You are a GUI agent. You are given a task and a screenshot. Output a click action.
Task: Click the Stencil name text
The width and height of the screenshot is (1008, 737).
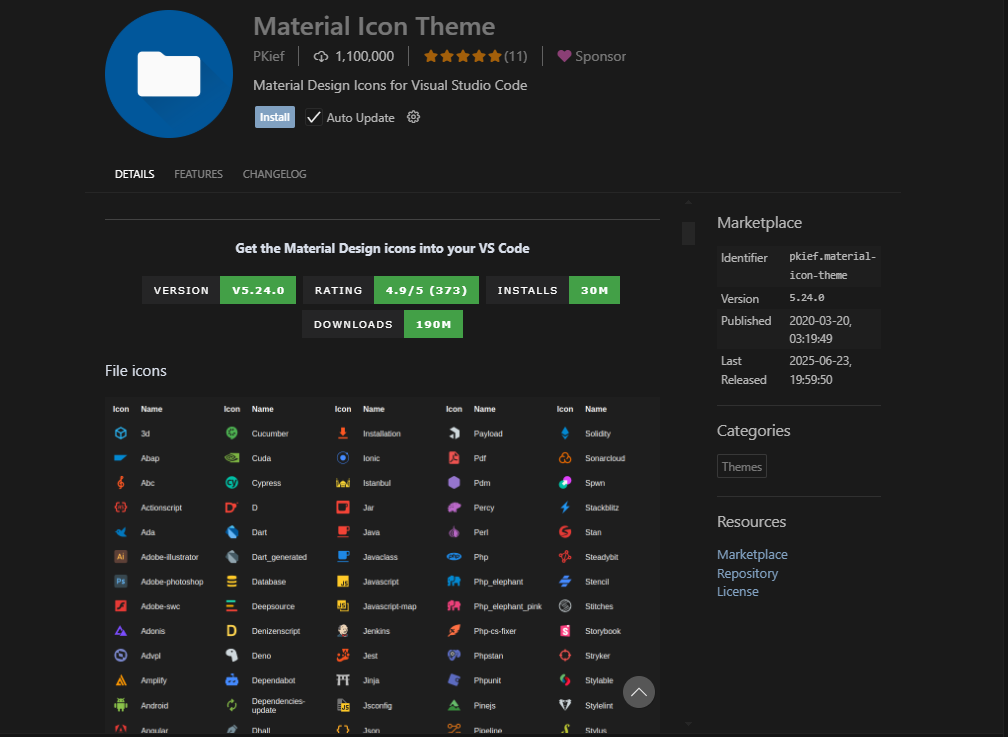point(597,581)
